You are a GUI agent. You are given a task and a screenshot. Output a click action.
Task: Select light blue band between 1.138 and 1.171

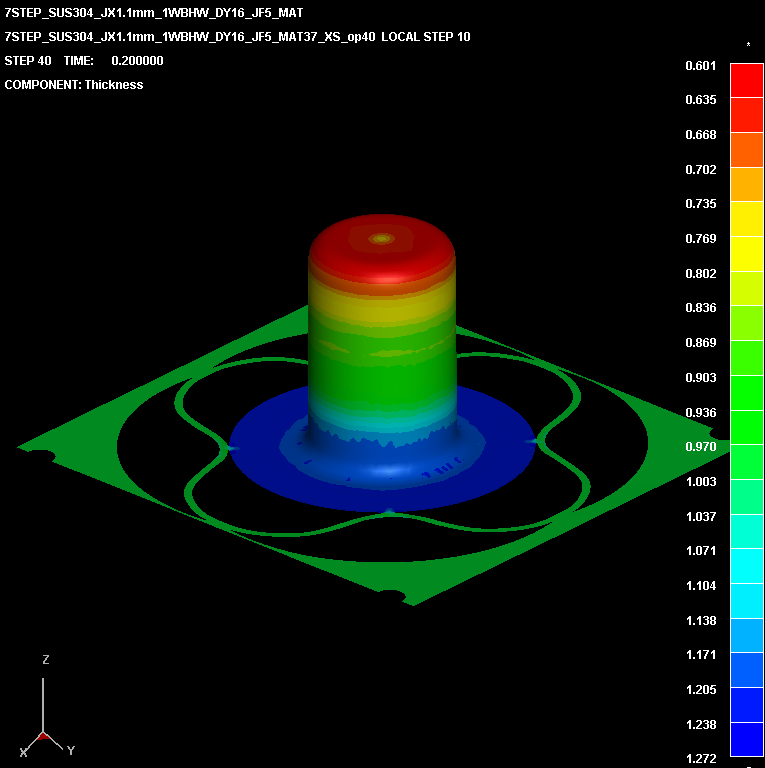click(x=747, y=635)
